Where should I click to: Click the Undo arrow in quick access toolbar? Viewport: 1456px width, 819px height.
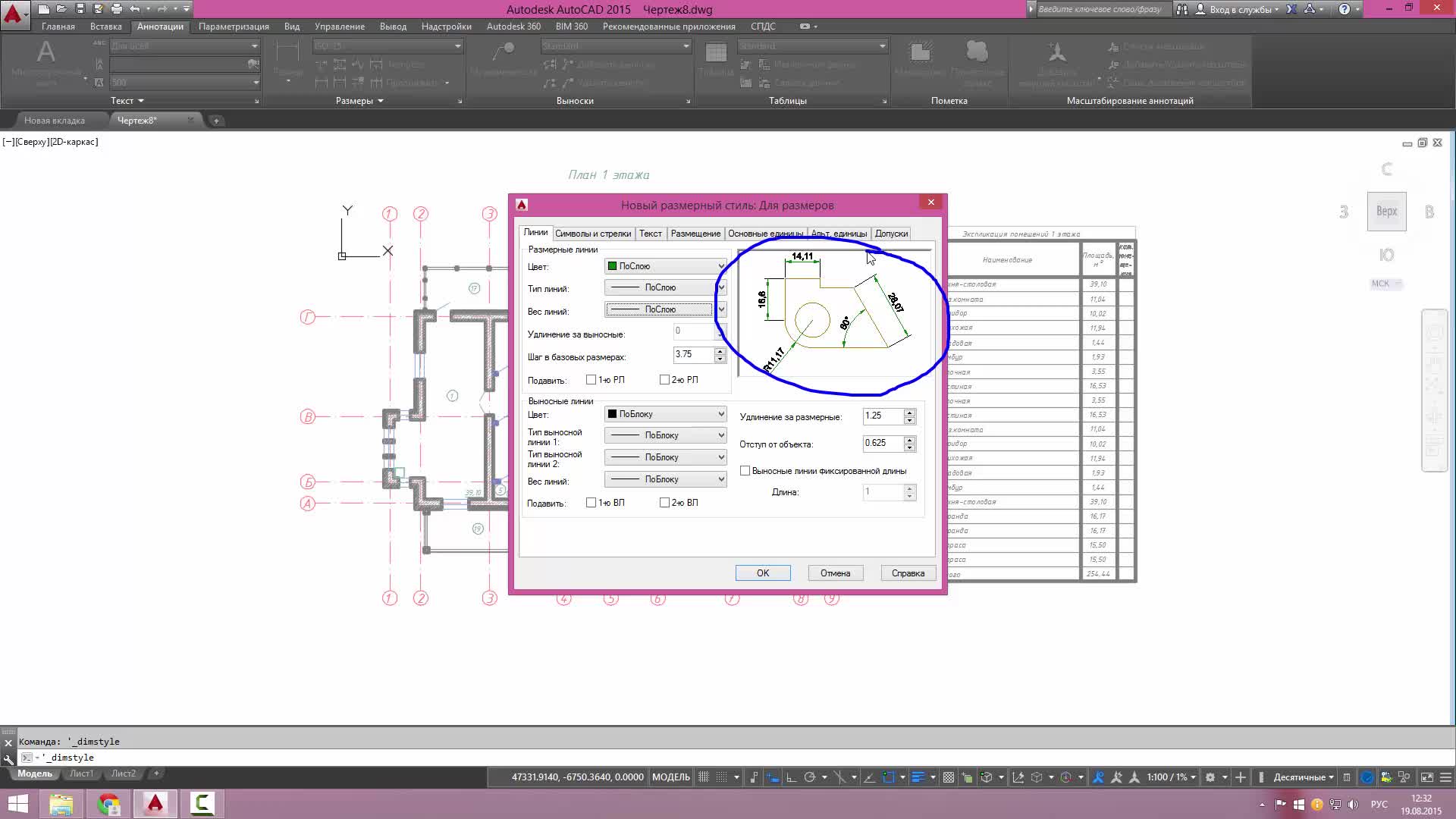coord(134,9)
